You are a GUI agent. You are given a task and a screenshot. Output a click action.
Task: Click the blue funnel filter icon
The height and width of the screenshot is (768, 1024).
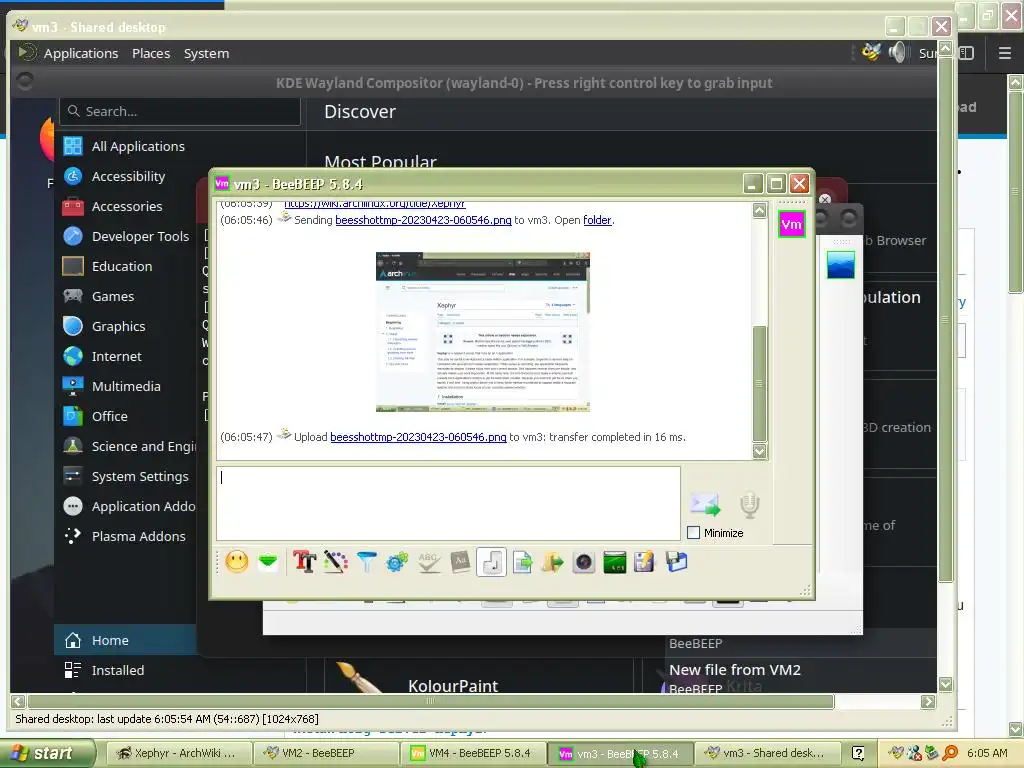click(x=366, y=562)
